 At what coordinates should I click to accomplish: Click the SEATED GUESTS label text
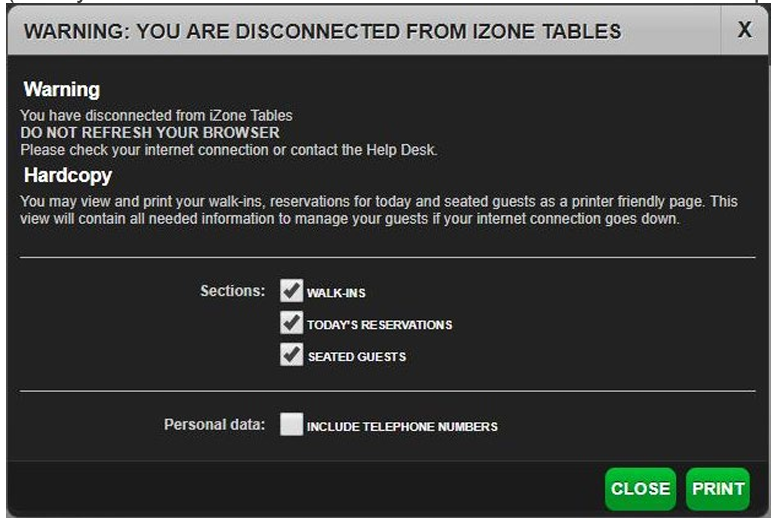[x=356, y=357]
